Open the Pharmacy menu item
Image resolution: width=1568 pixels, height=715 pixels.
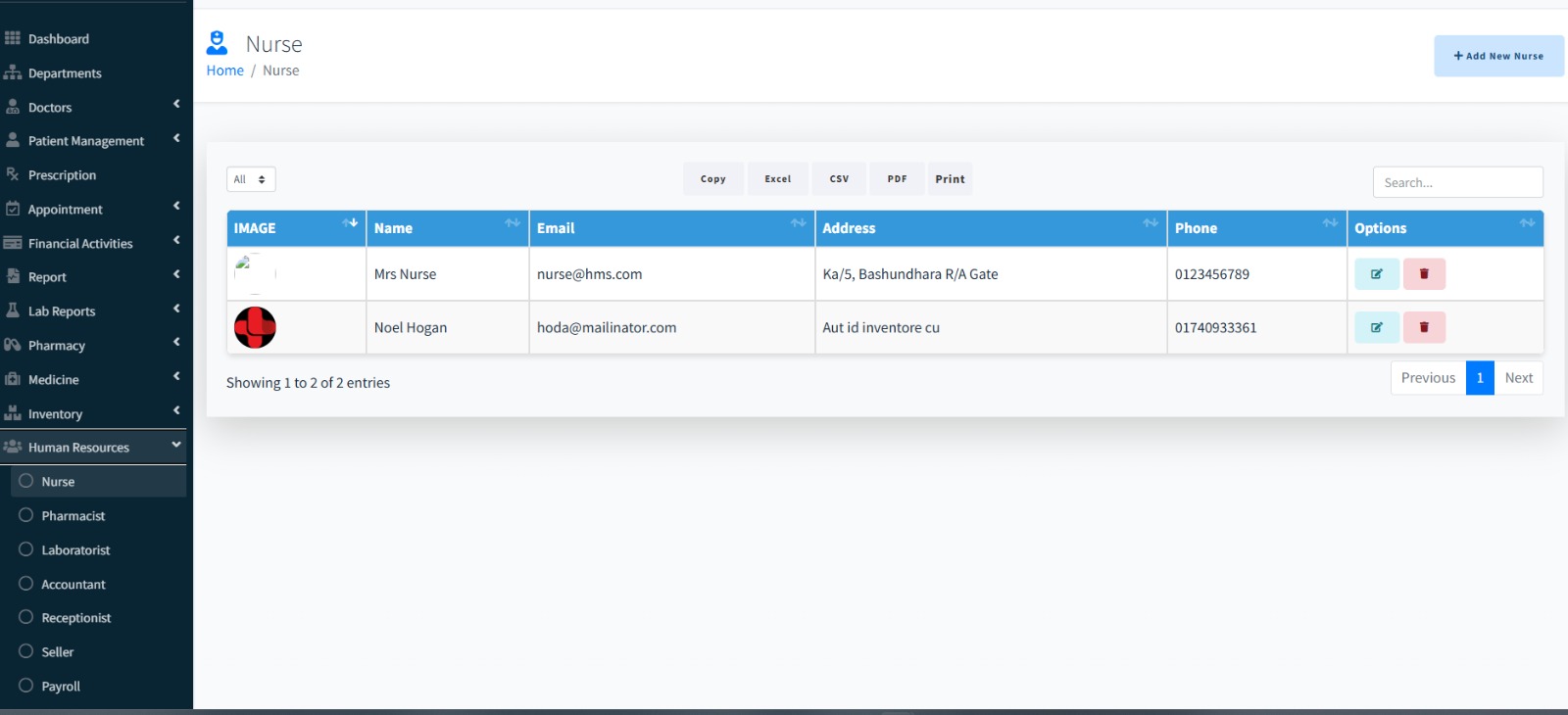pos(93,345)
